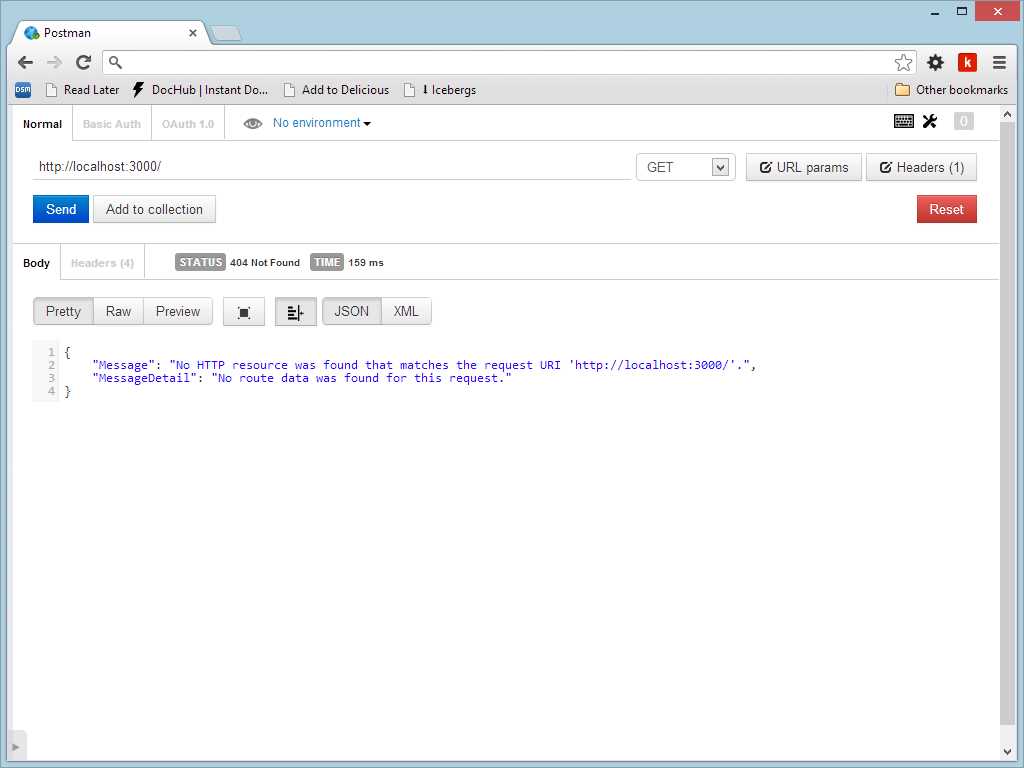The height and width of the screenshot is (768, 1024).
Task: Switch to the Basic Auth tab
Action: click(x=112, y=124)
